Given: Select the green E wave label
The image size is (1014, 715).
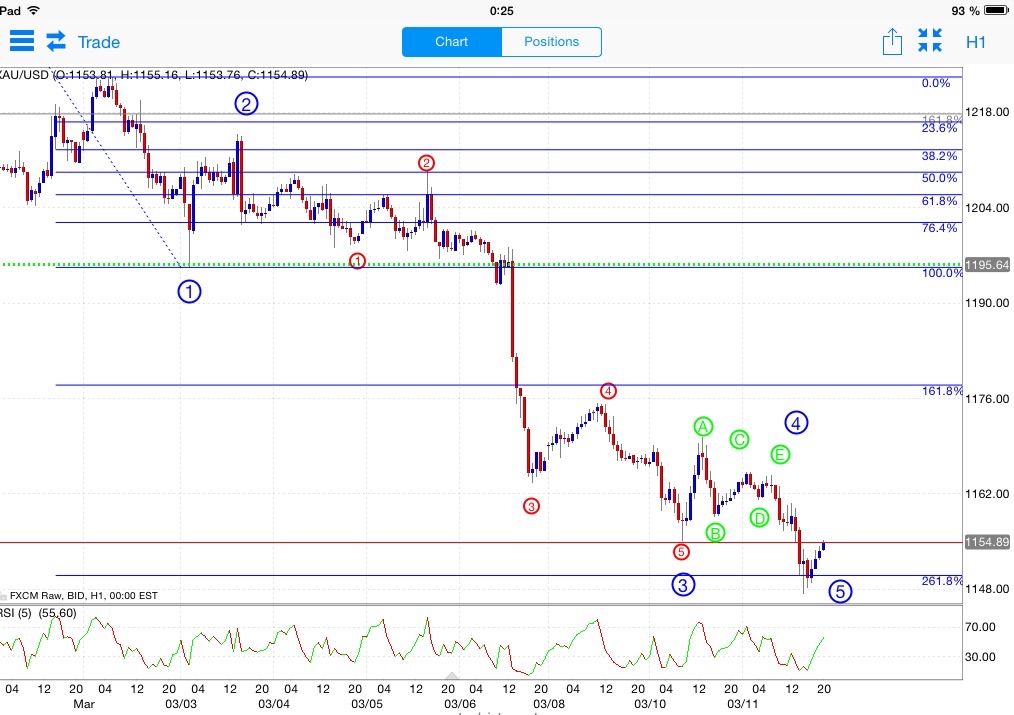Looking at the screenshot, I should point(780,454).
